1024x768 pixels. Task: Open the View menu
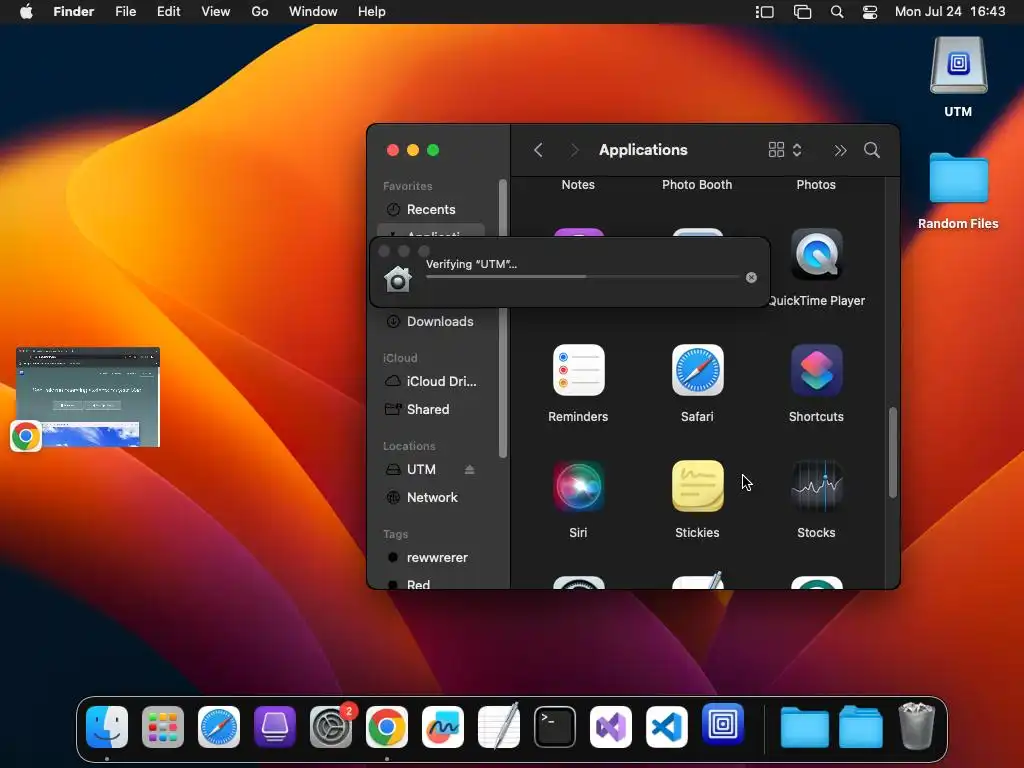tap(216, 12)
